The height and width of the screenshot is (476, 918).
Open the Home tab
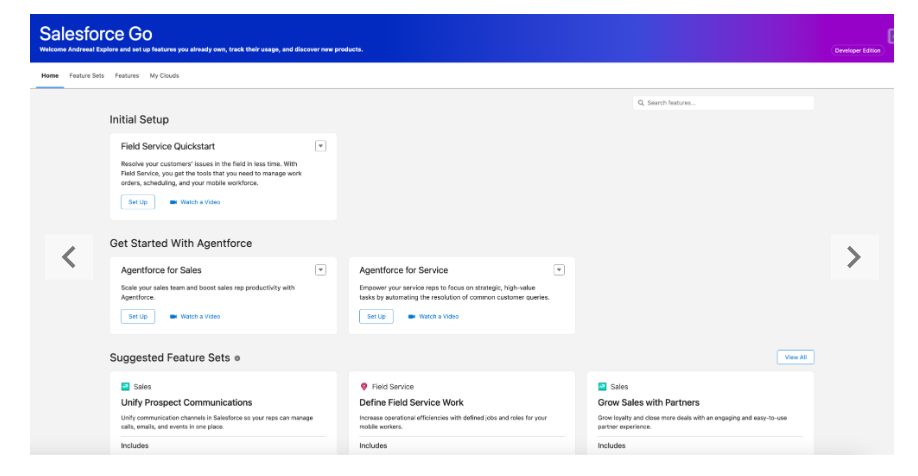point(50,76)
